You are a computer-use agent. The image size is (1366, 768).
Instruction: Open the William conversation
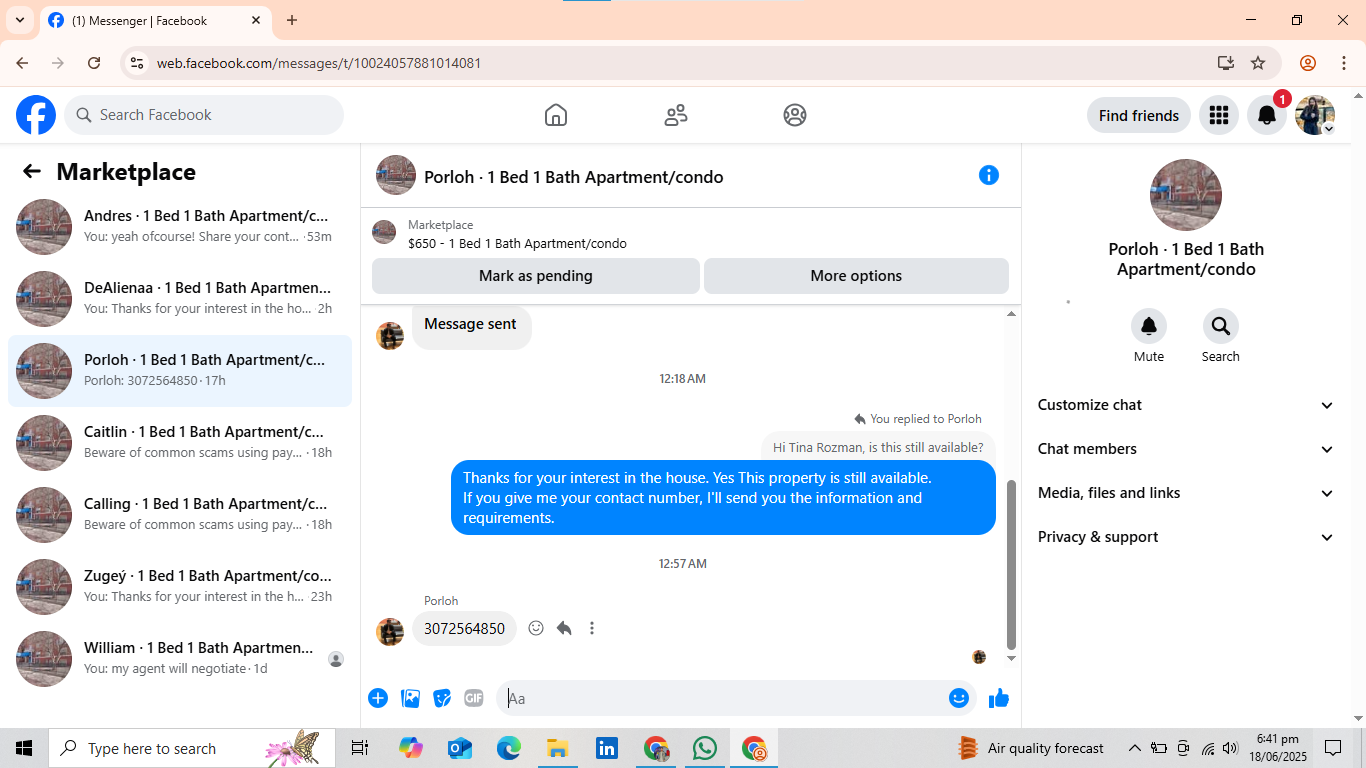180,659
